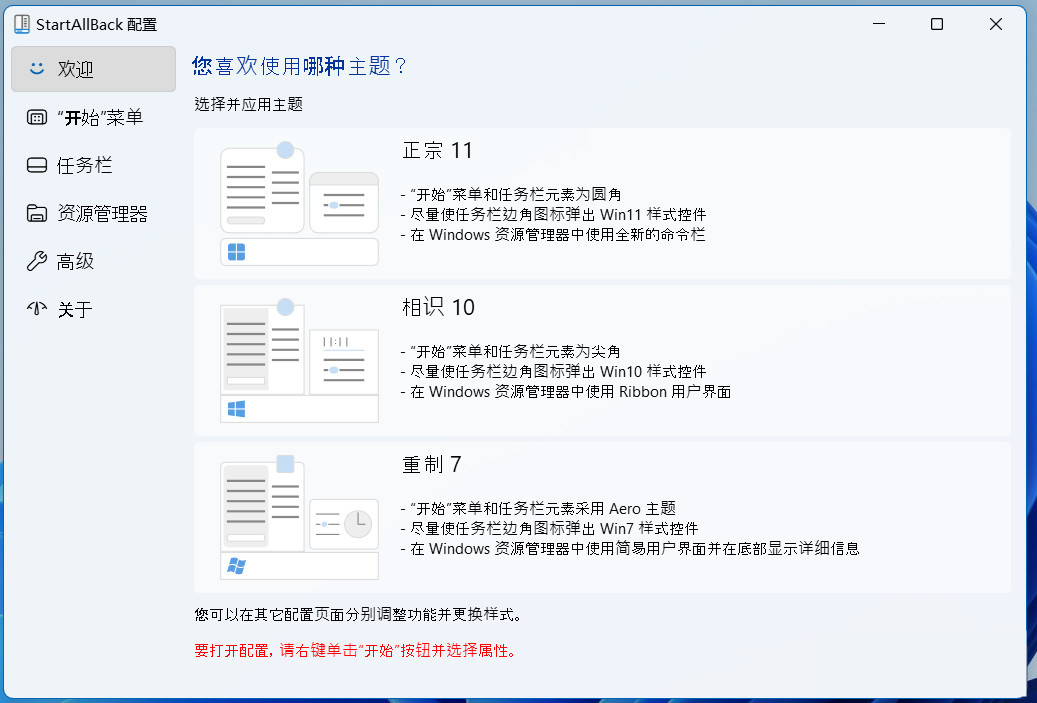
Task: Click the 正宗 11 preview thumbnail
Action: point(300,203)
